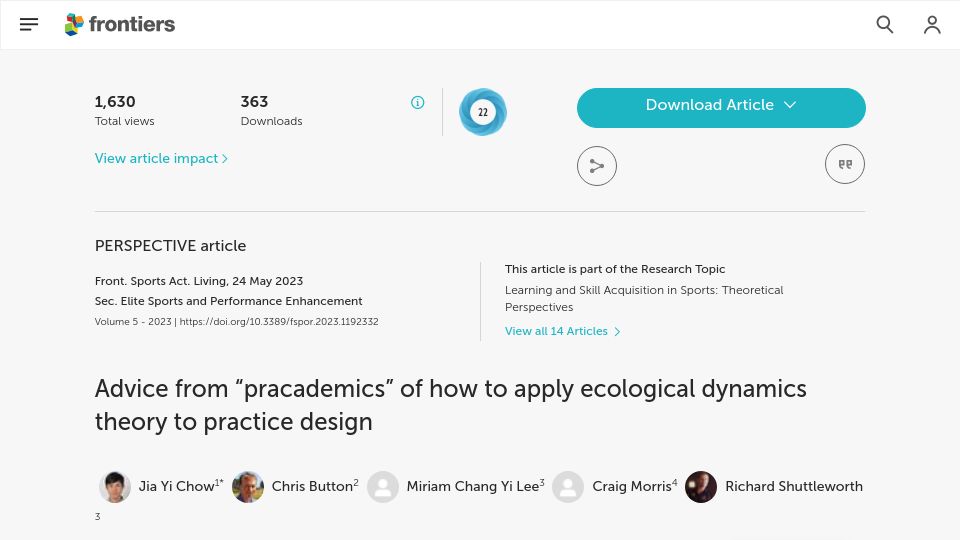Open the Altmetric score 22 badge
The image size is (960, 540).
click(x=482, y=112)
